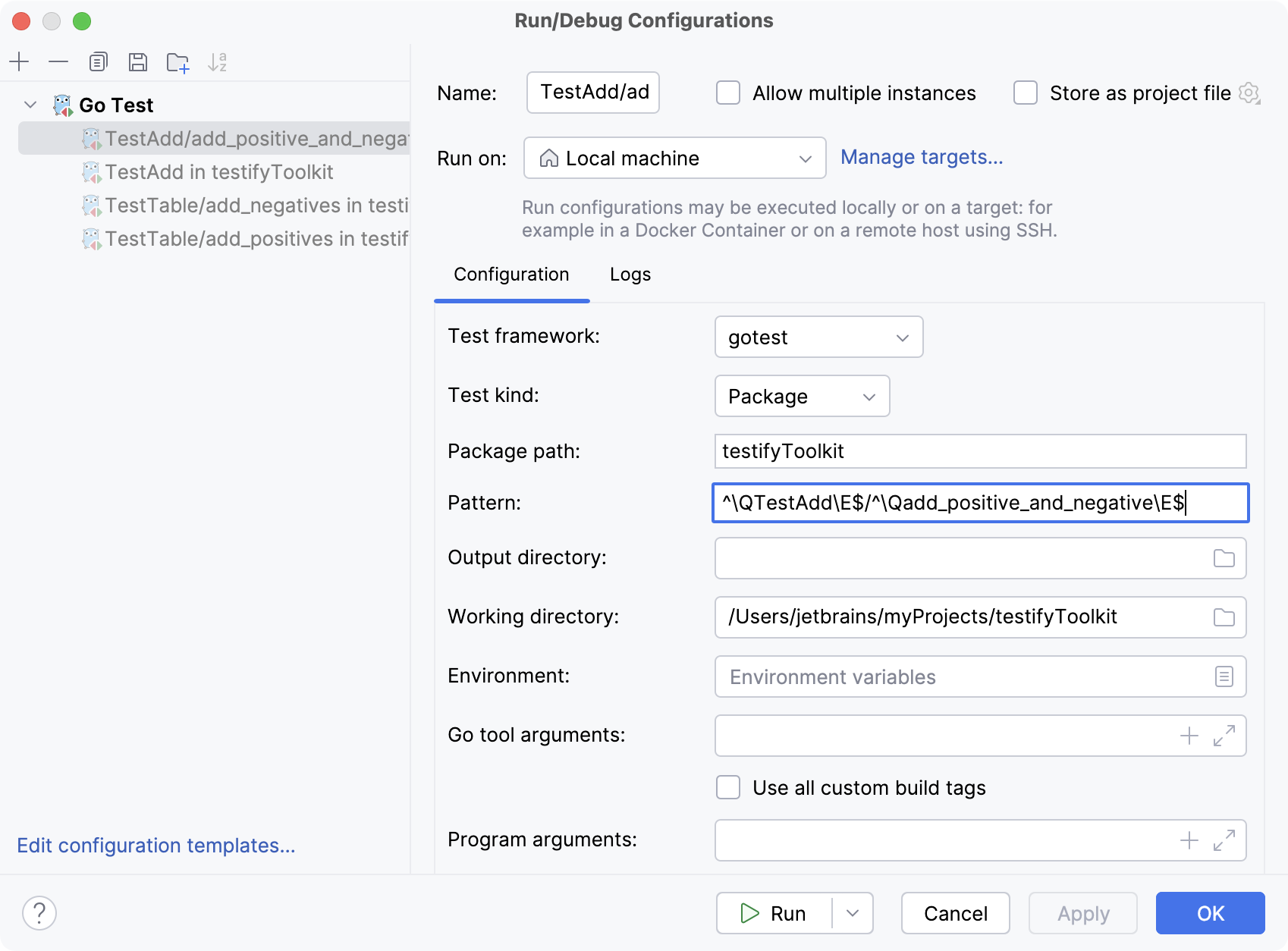Click the Cancel button
Screen dimensions: 1288x951
[955, 913]
